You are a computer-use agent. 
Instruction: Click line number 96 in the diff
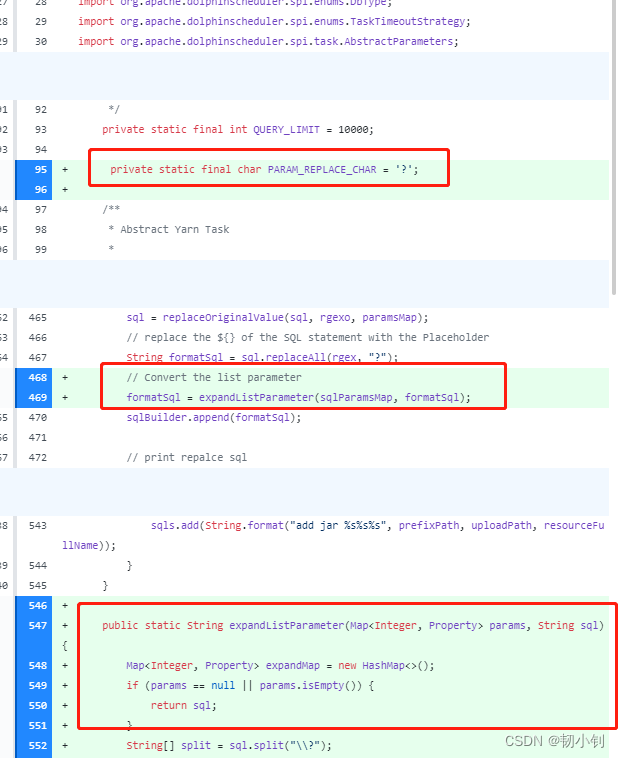(x=41, y=190)
